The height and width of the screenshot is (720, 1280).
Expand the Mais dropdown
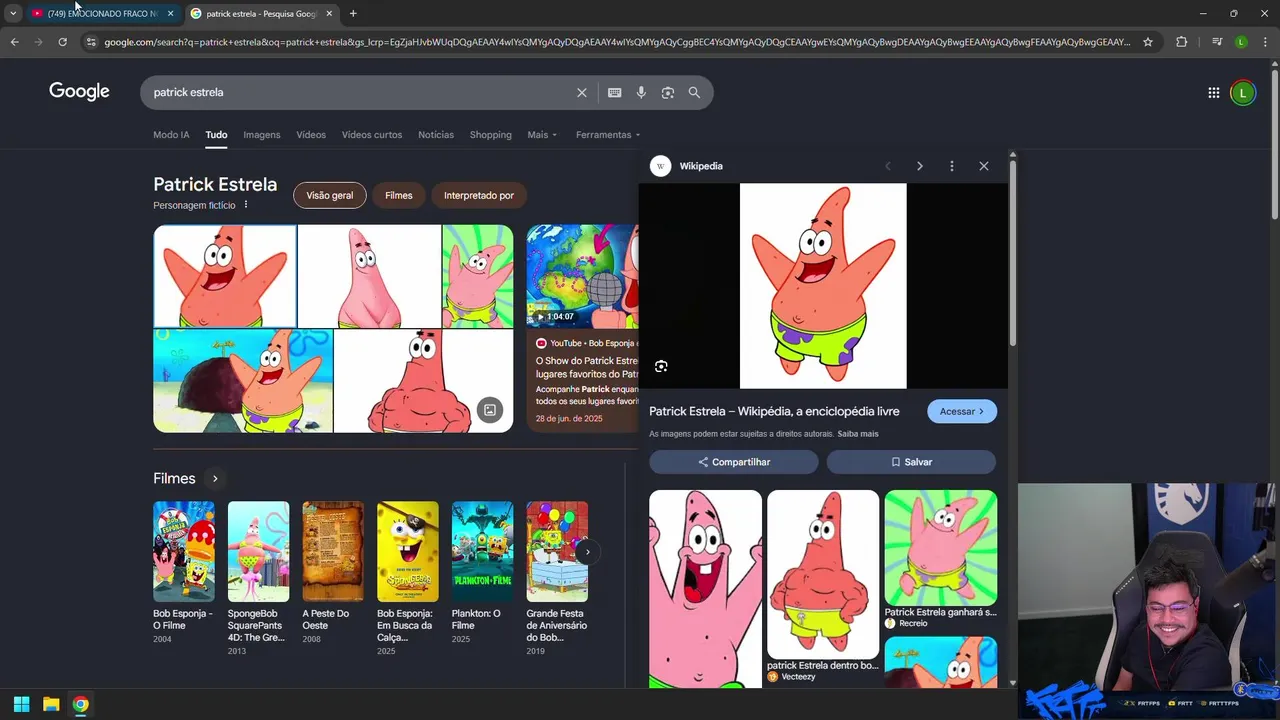tap(542, 135)
